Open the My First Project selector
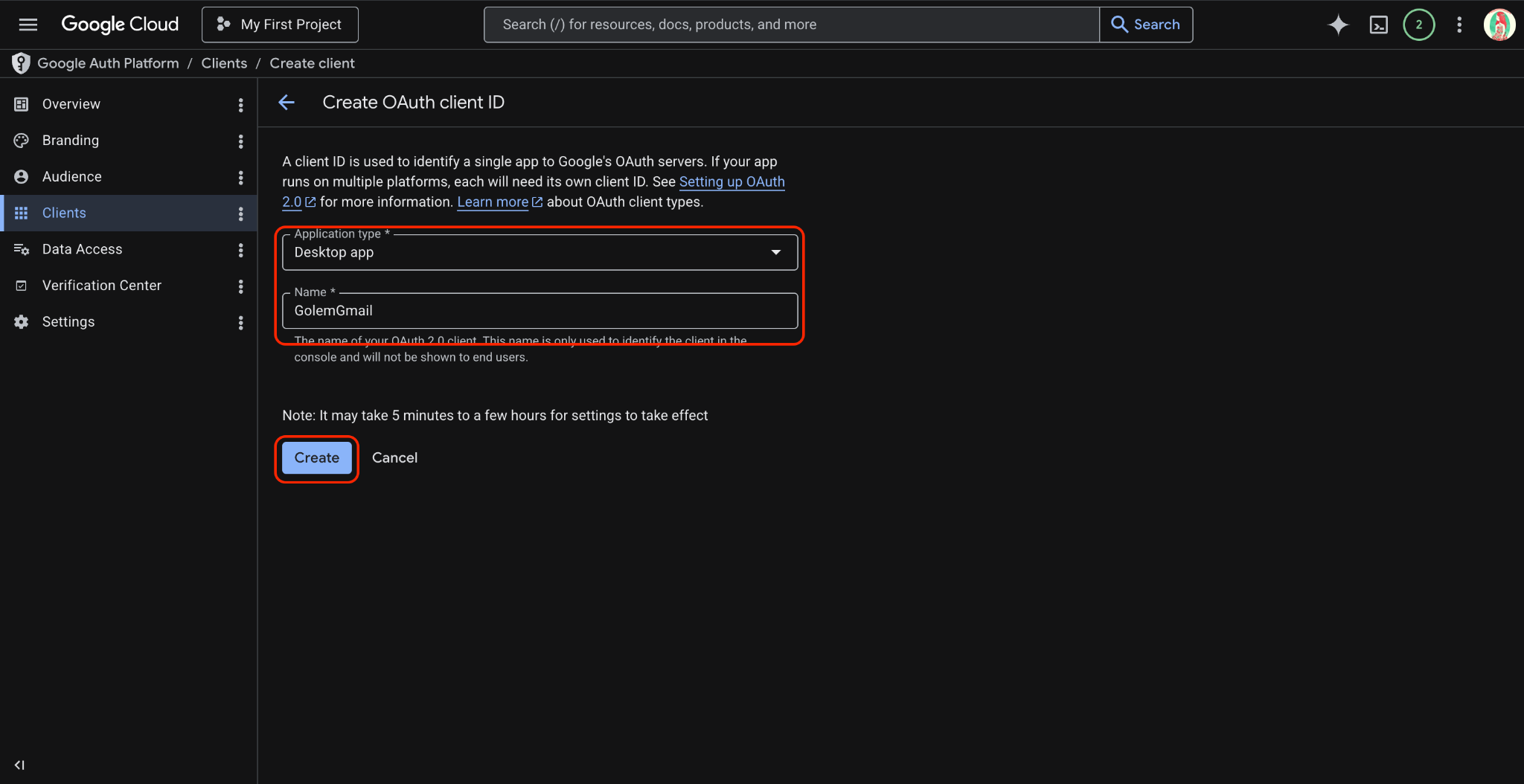 click(x=280, y=25)
